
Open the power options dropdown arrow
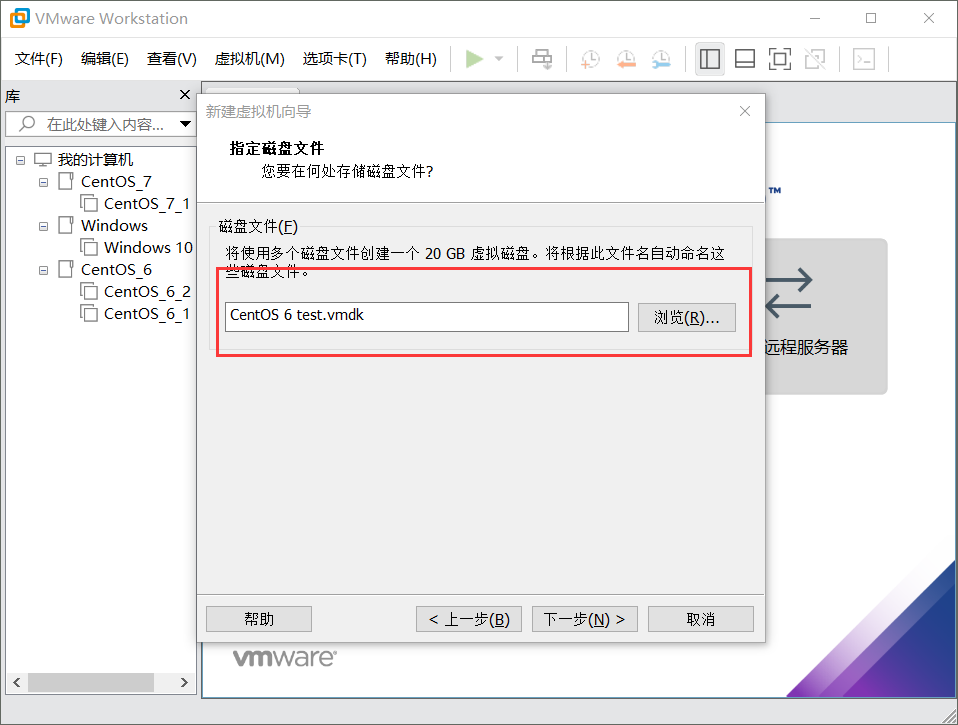(x=499, y=59)
